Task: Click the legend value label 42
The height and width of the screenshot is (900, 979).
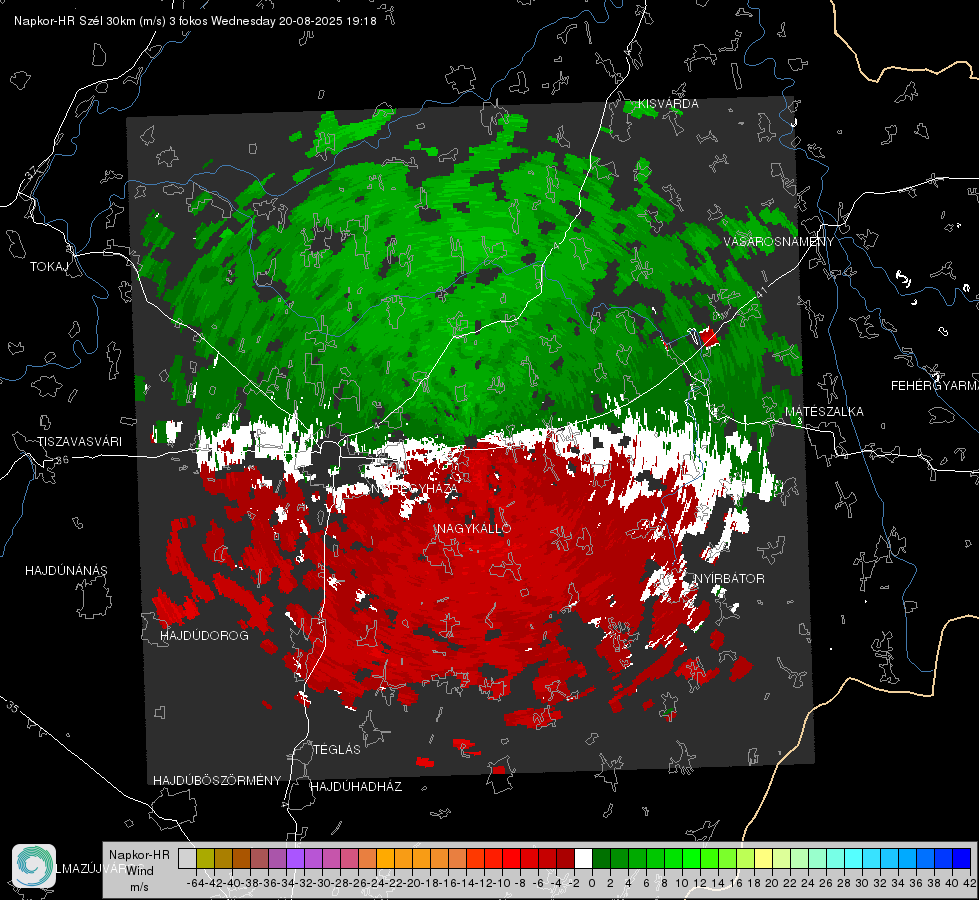Action: [x=969, y=883]
